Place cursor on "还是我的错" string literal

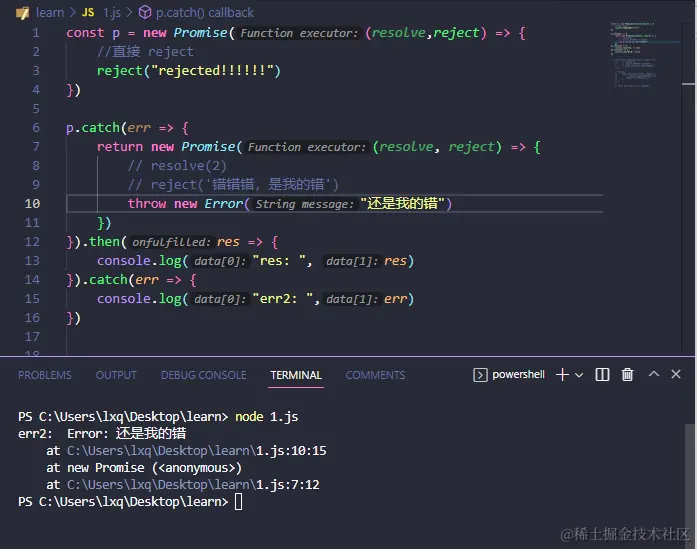point(402,203)
